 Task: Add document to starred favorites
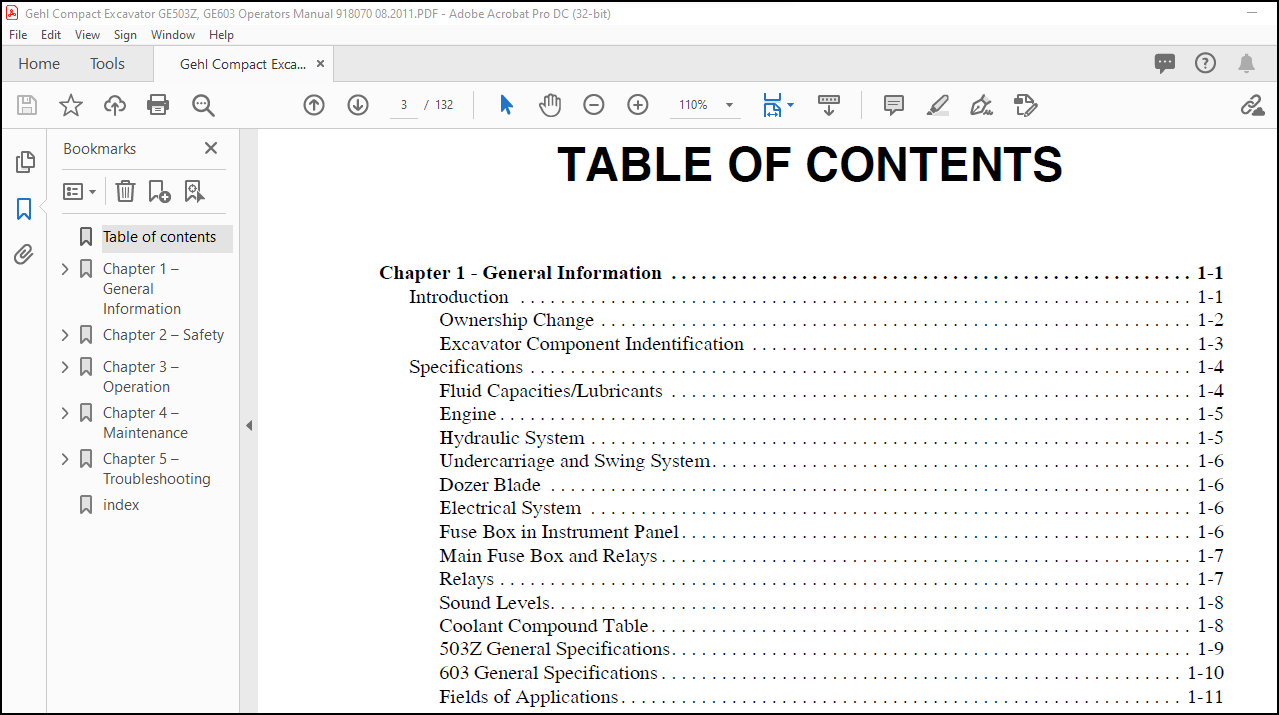point(71,105)
